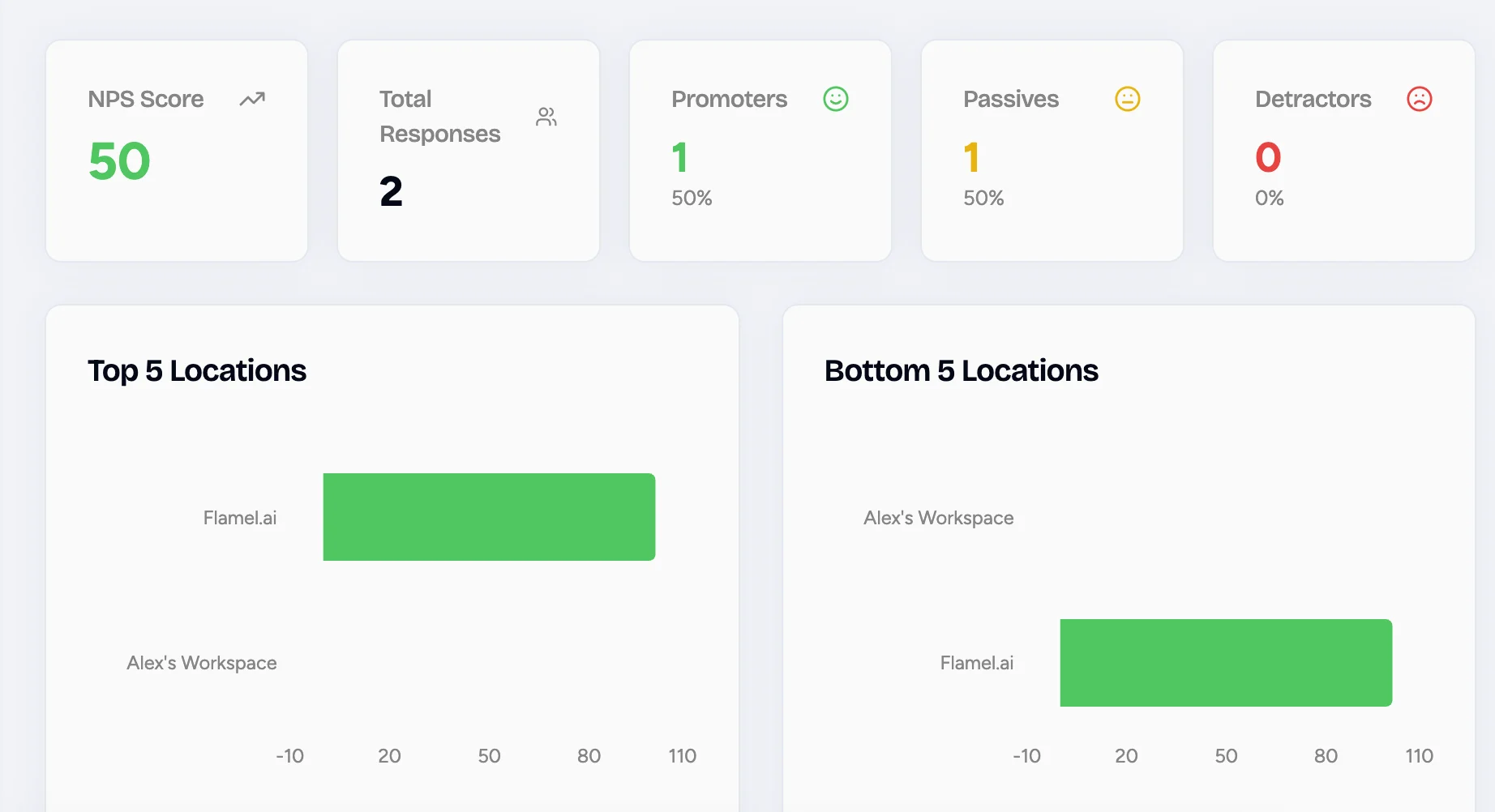Click the Promoters card title
1495x812 pixels.
(730, 99)
